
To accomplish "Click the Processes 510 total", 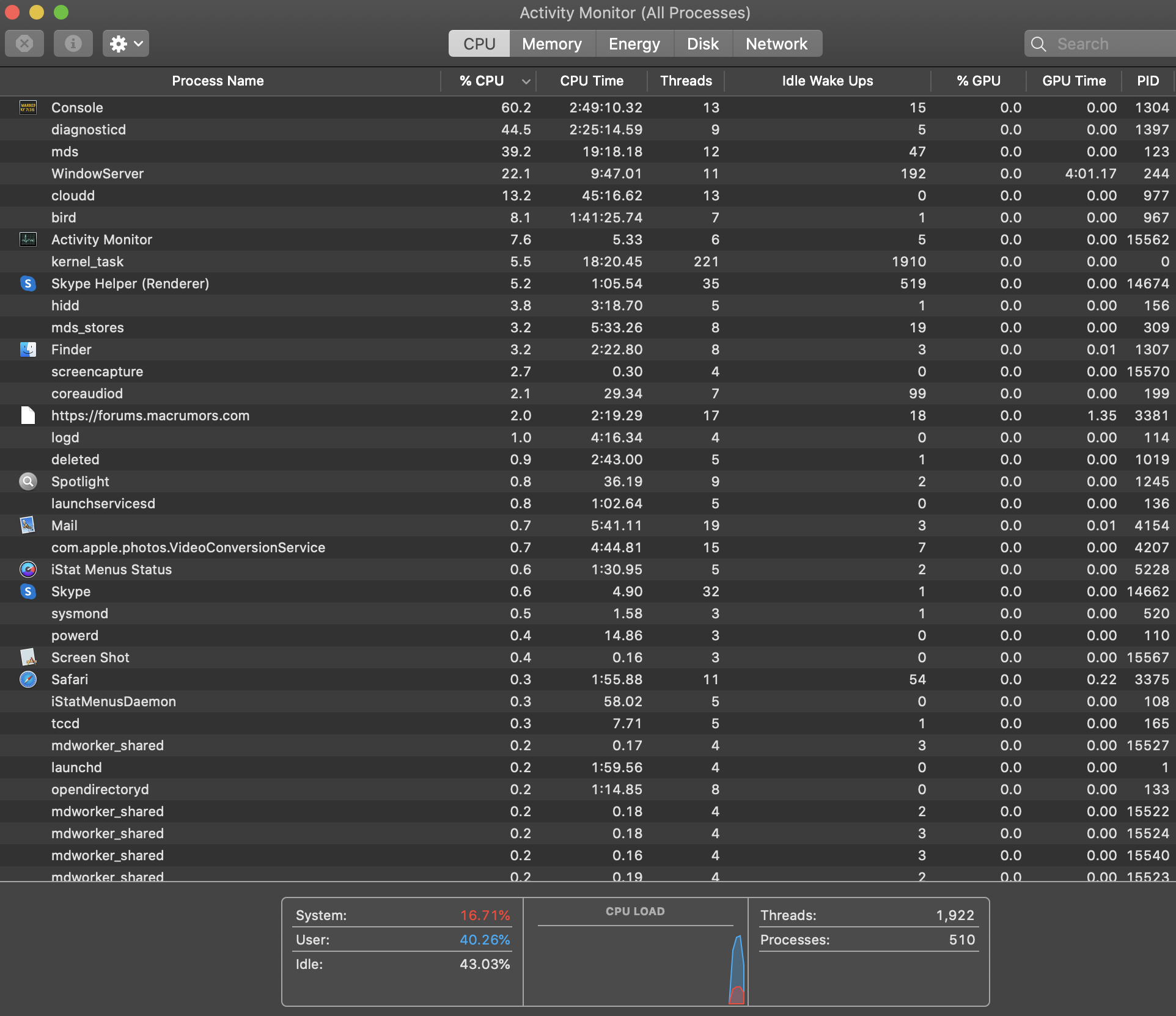I will click(x=962, y=940).
